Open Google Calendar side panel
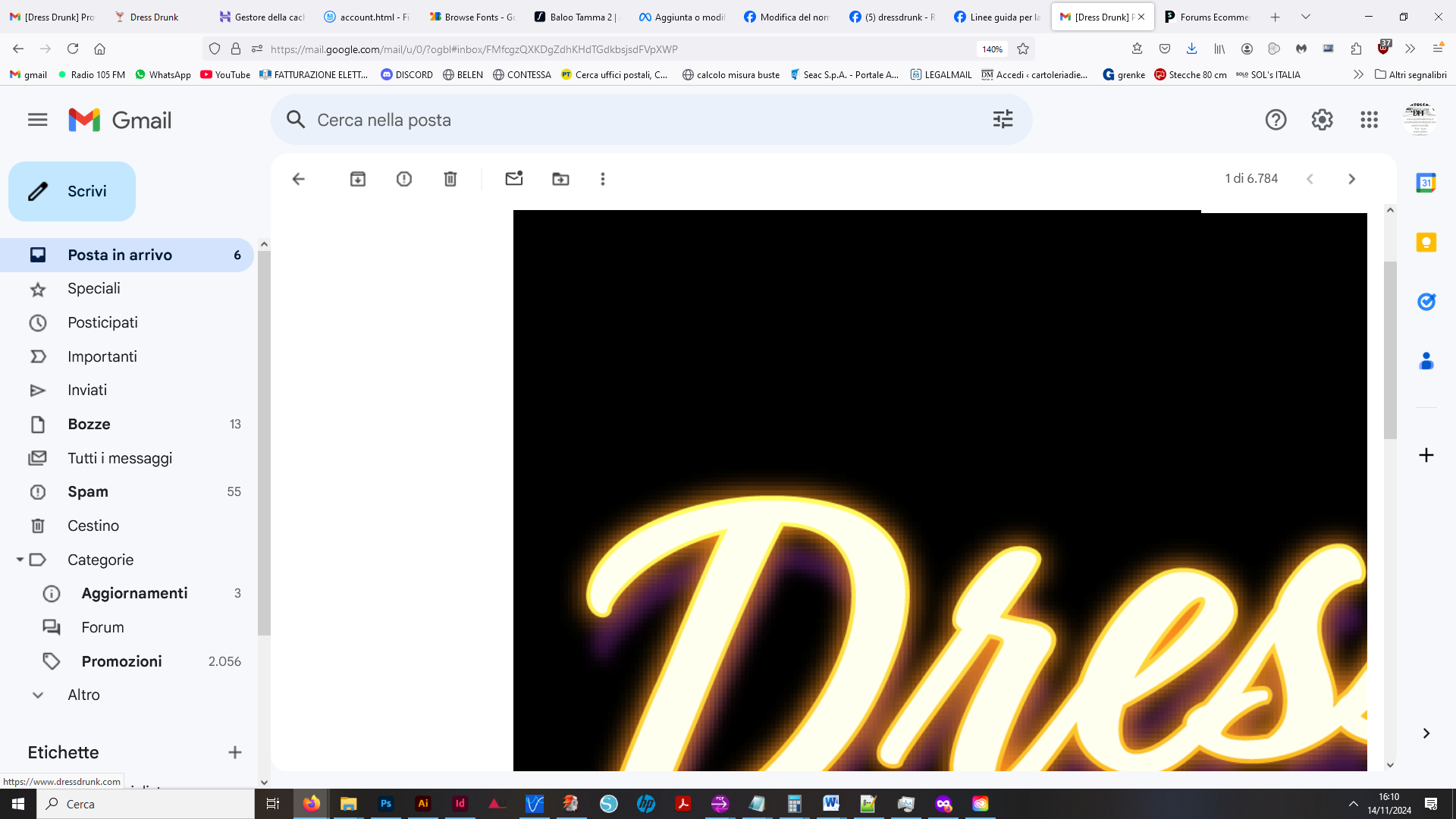1456x819 pixels. click(x=1426, y=183)
